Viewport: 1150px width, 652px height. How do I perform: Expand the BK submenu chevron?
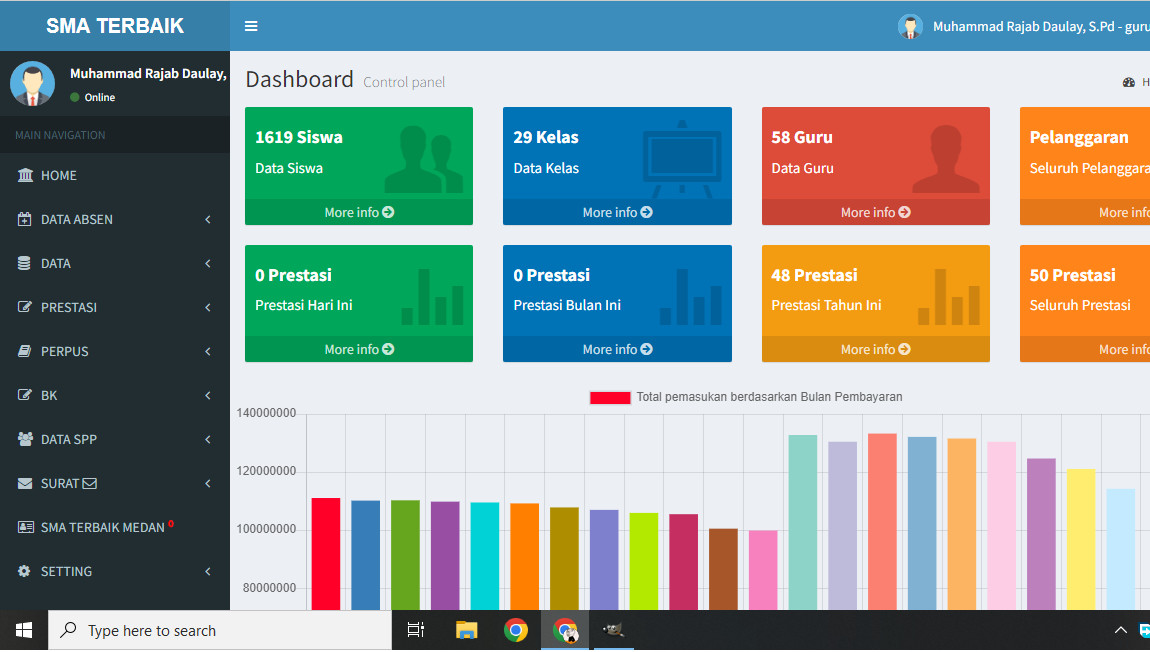tap(208, 395)
